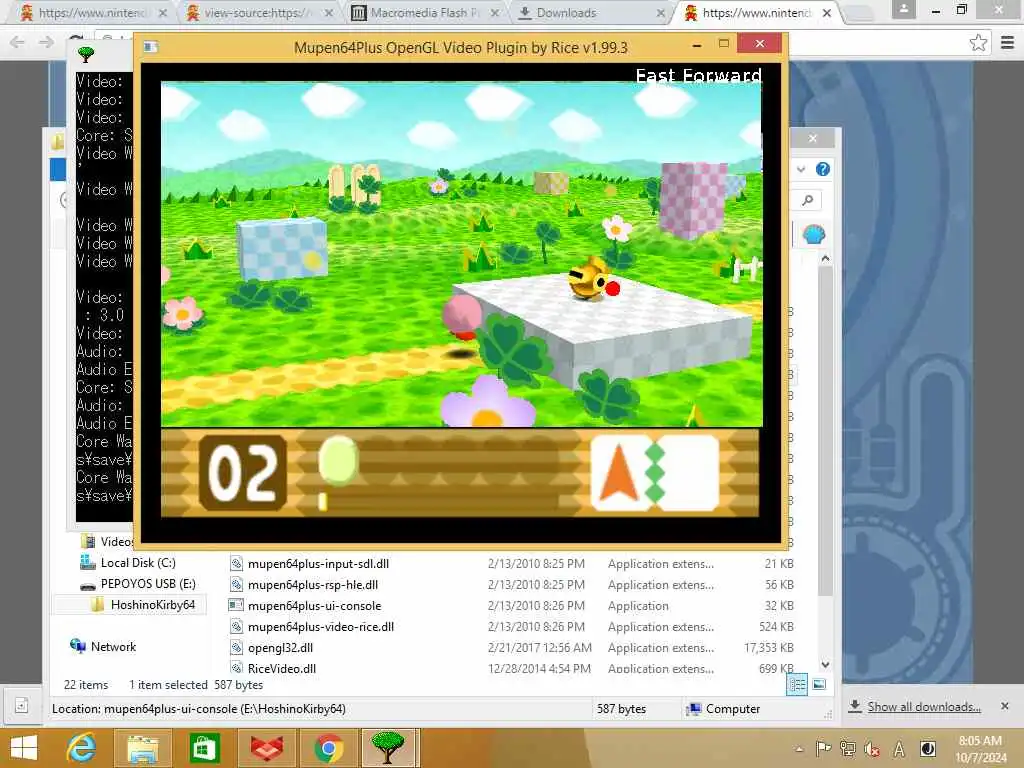This screenshot has width=1024, height=768.
Task: Click the IME mode circle icon
Action: 927,748
